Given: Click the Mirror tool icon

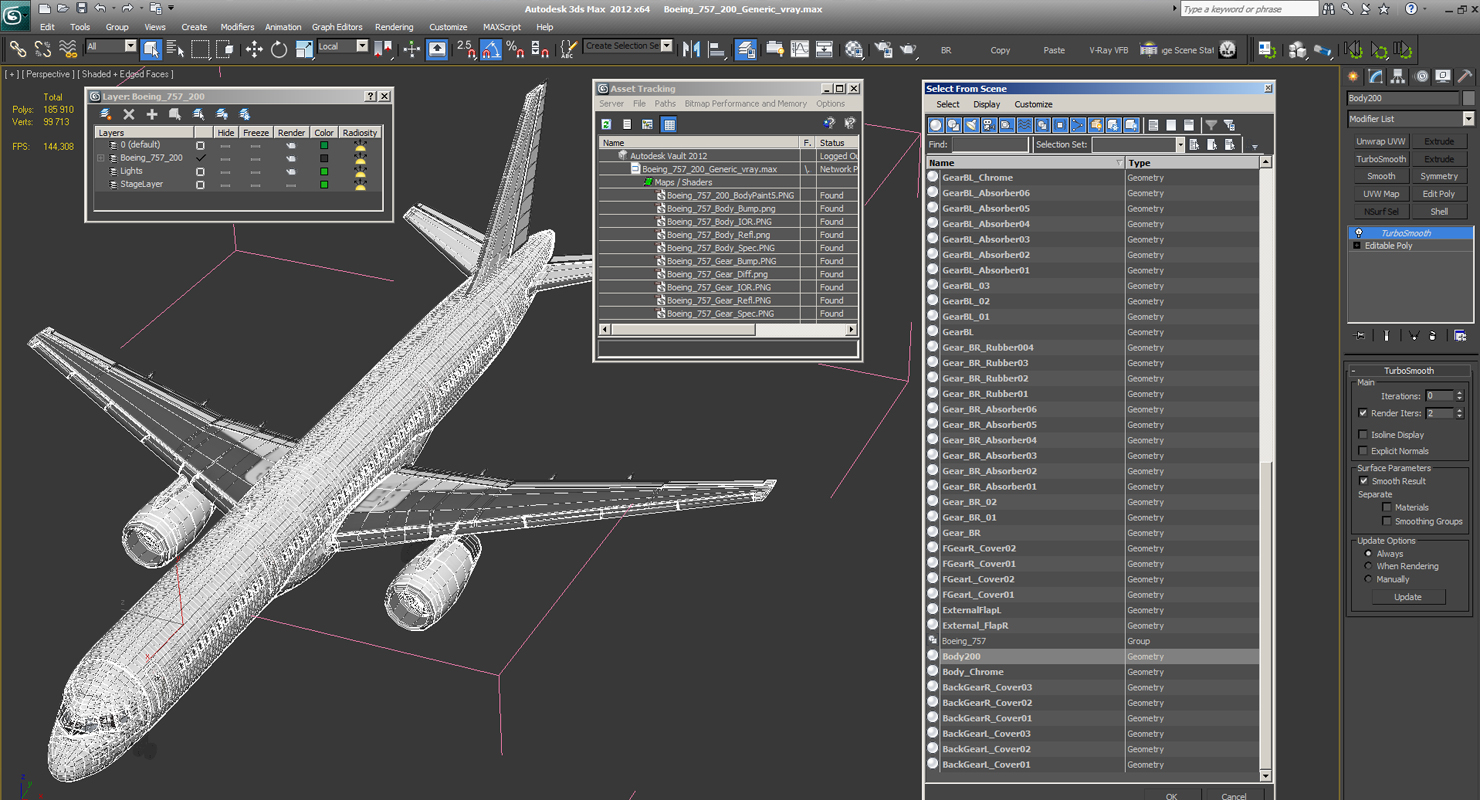Looking at the screenshot, I should point(692,48).
